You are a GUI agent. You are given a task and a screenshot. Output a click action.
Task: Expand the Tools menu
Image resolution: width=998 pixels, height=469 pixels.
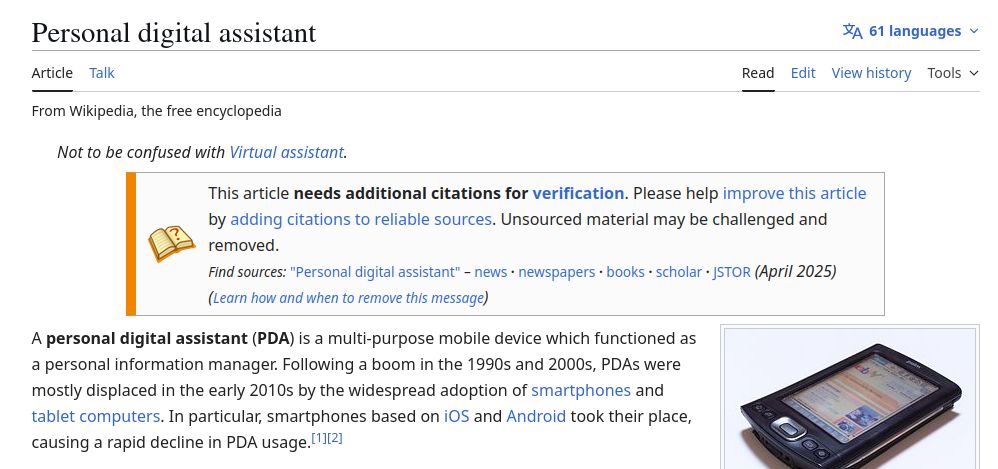[x=953, y=73]
